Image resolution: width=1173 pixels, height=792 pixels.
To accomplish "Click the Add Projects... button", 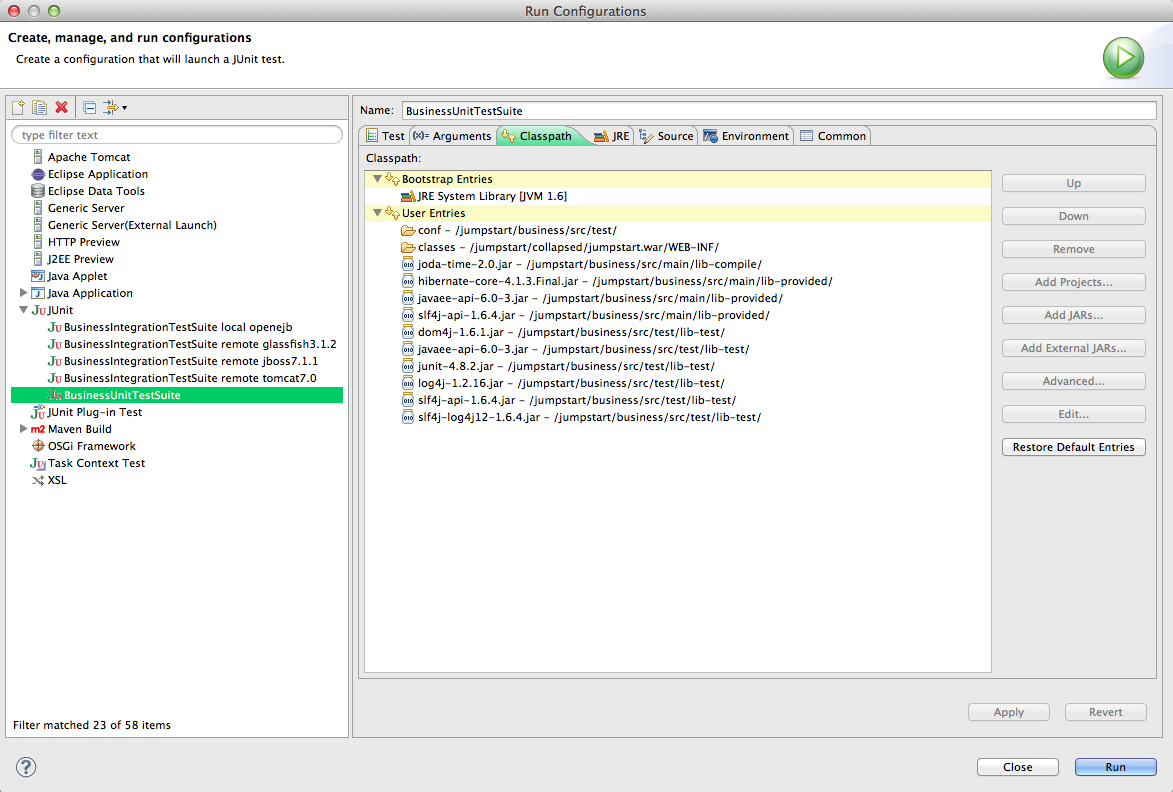I will pos(1074,282).
